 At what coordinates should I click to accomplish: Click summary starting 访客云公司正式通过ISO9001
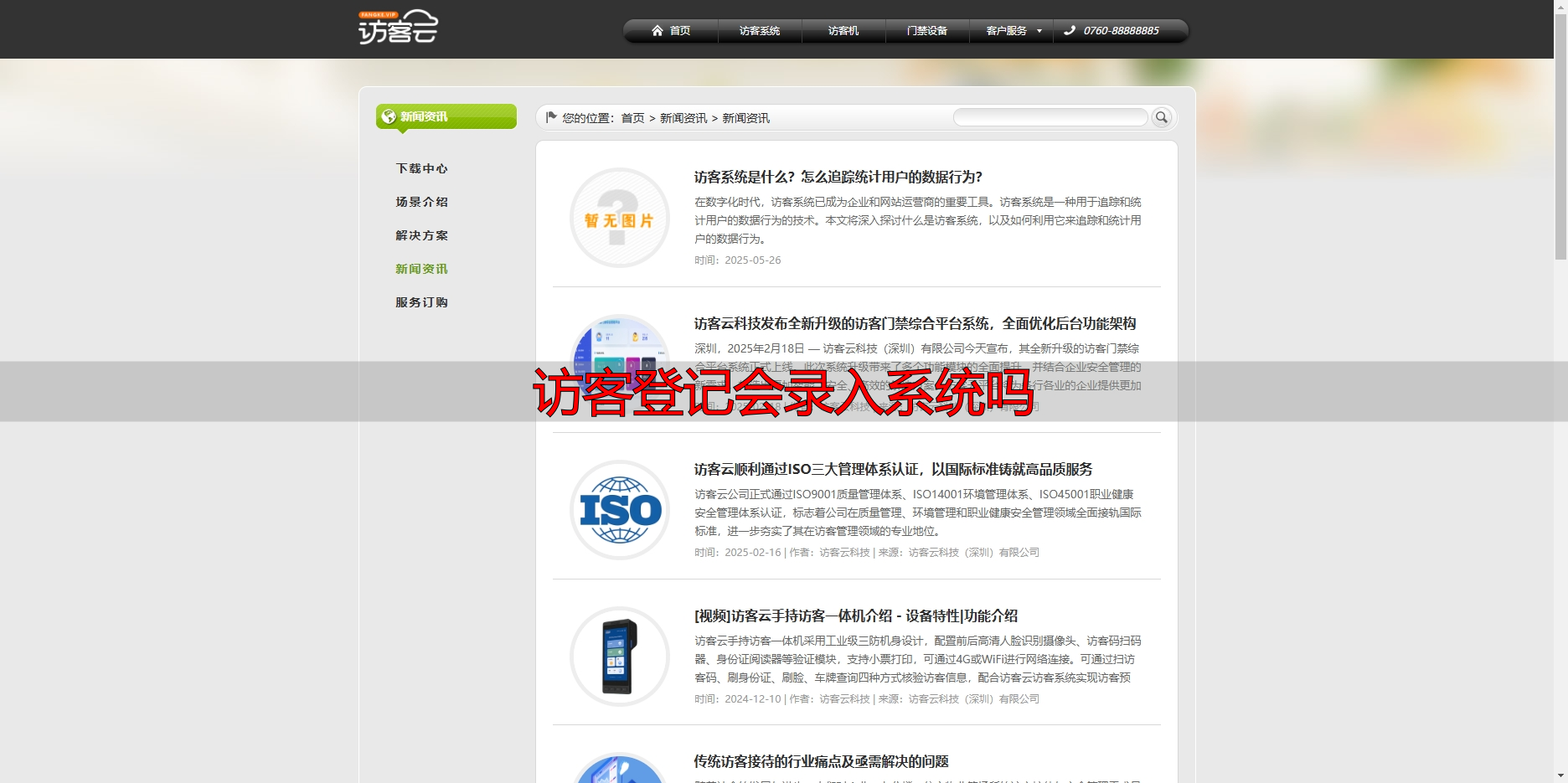(918, 513)
